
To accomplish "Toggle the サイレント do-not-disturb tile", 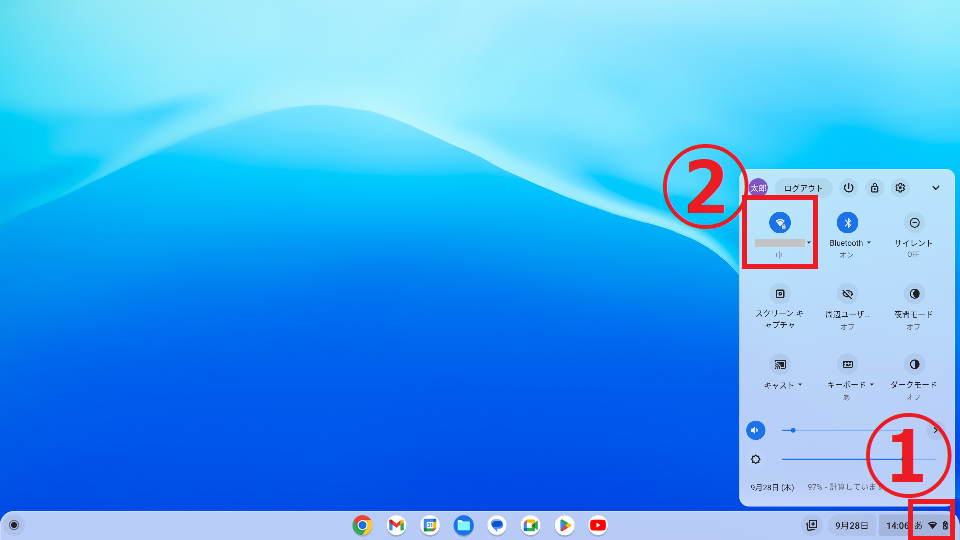I will click(914, 223).
